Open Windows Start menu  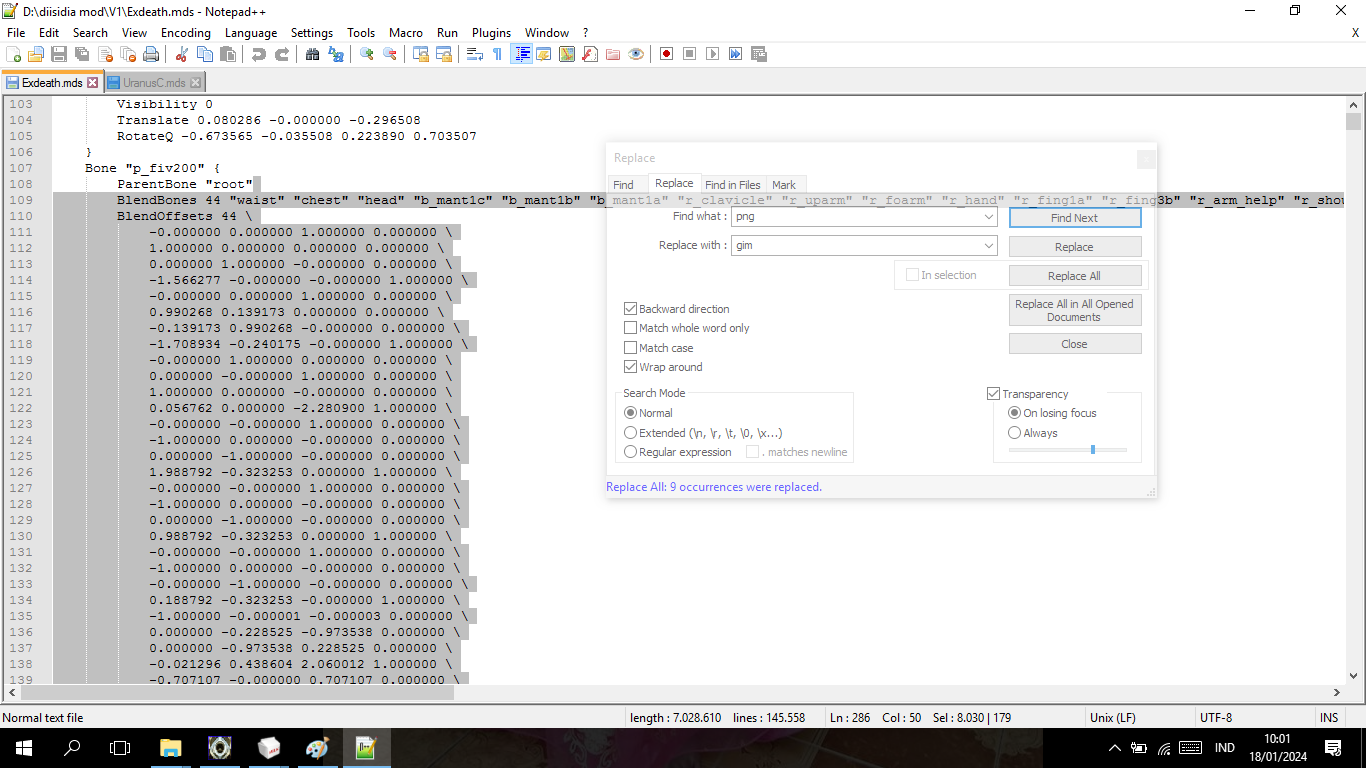click(24, 748)
